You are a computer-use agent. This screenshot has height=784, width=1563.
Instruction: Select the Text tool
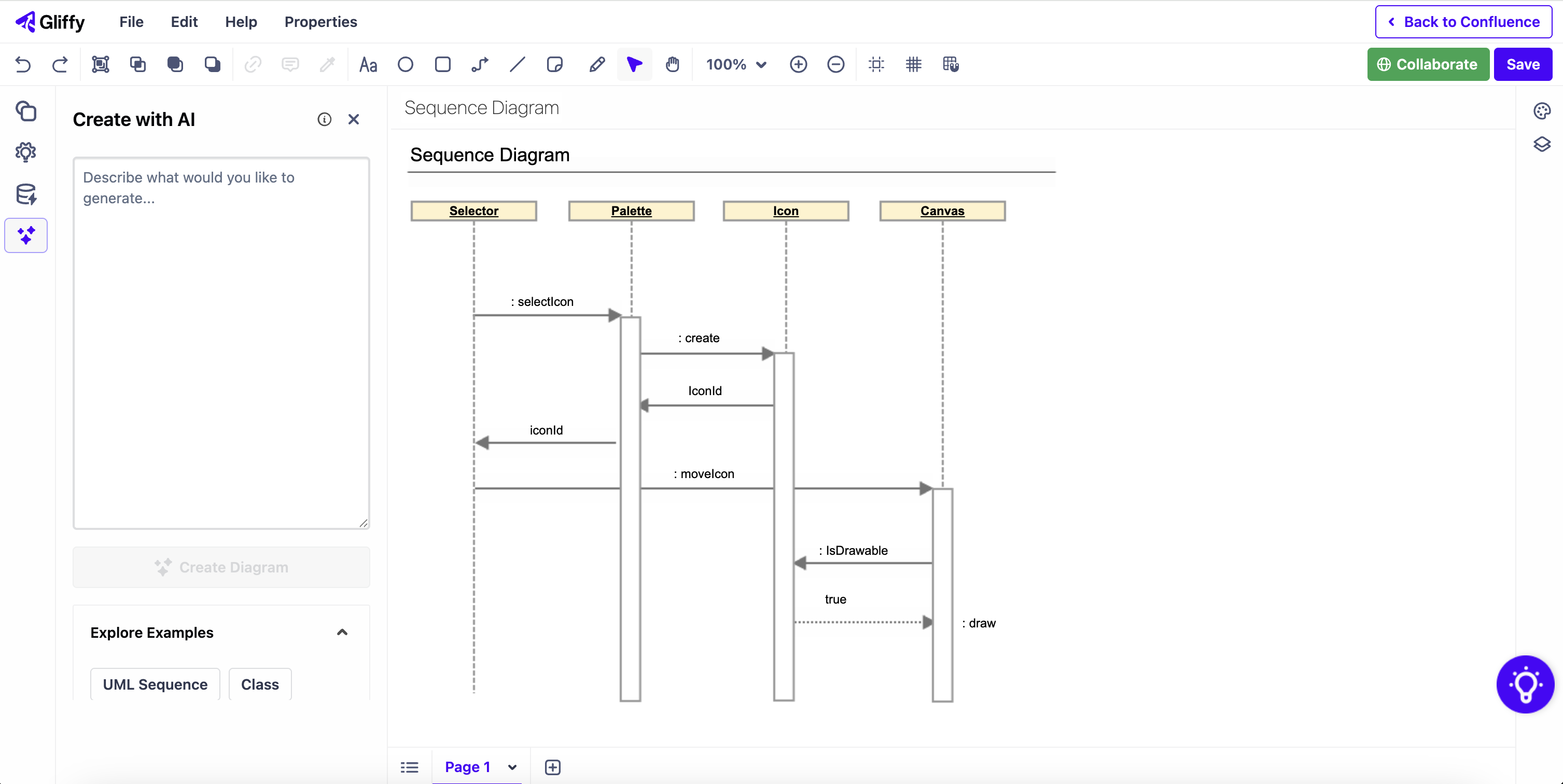368,64
